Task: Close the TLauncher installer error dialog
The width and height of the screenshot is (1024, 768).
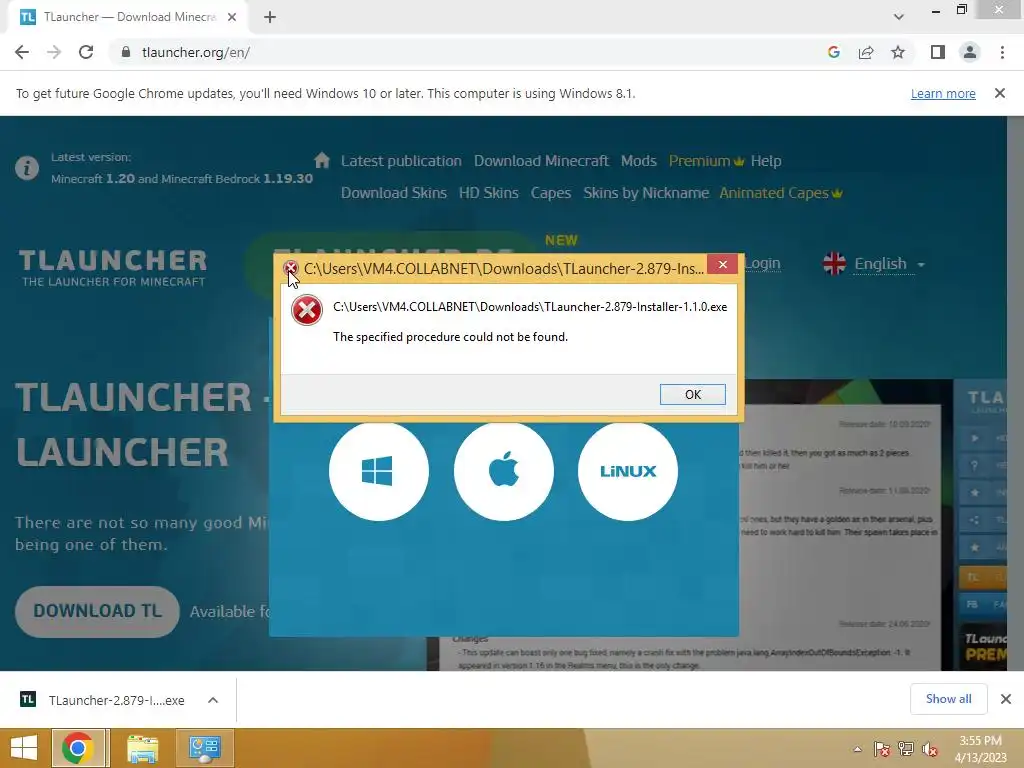Action: [722, 264]
